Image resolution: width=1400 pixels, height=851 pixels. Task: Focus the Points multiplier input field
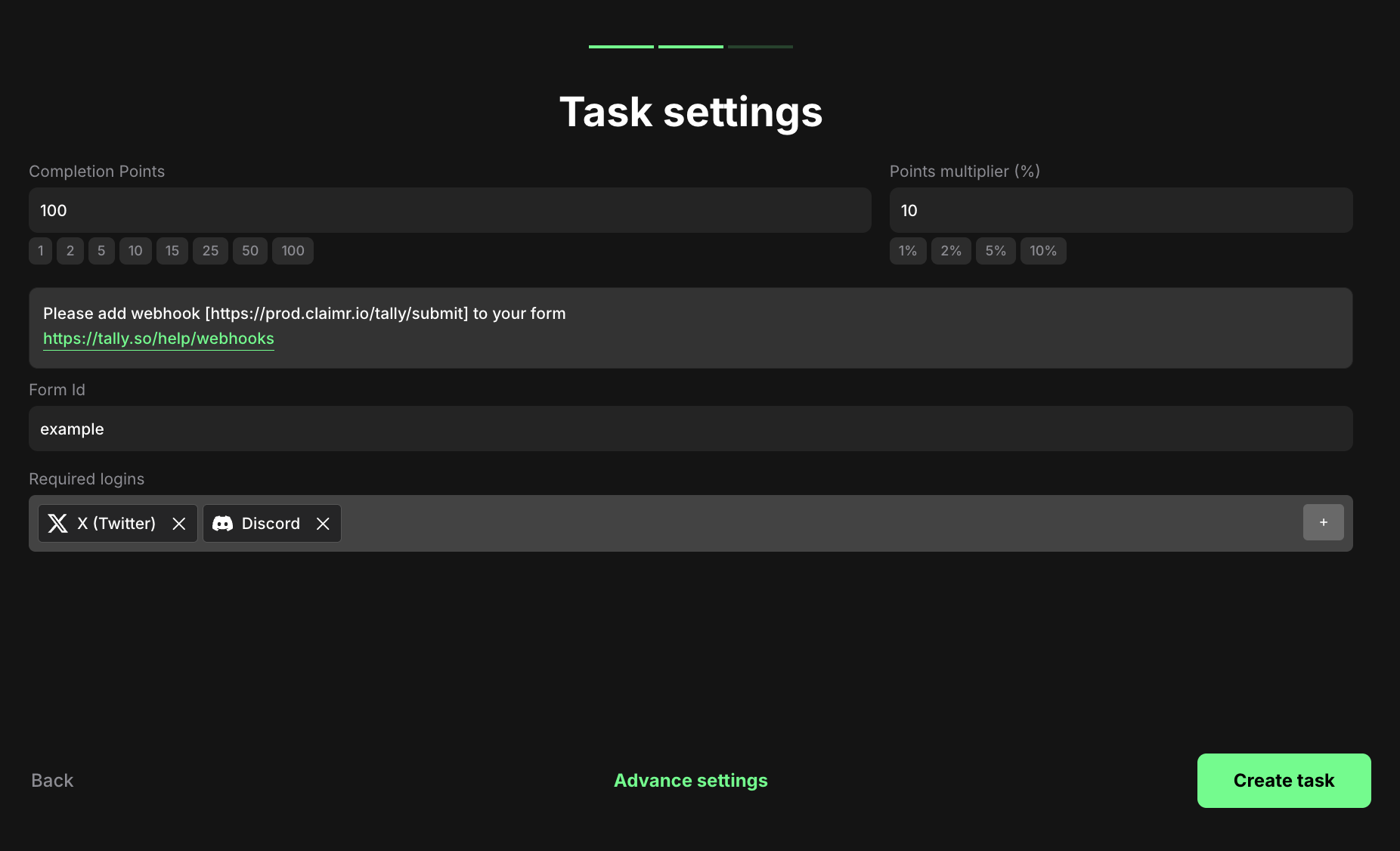click(x=1121, y=210)
